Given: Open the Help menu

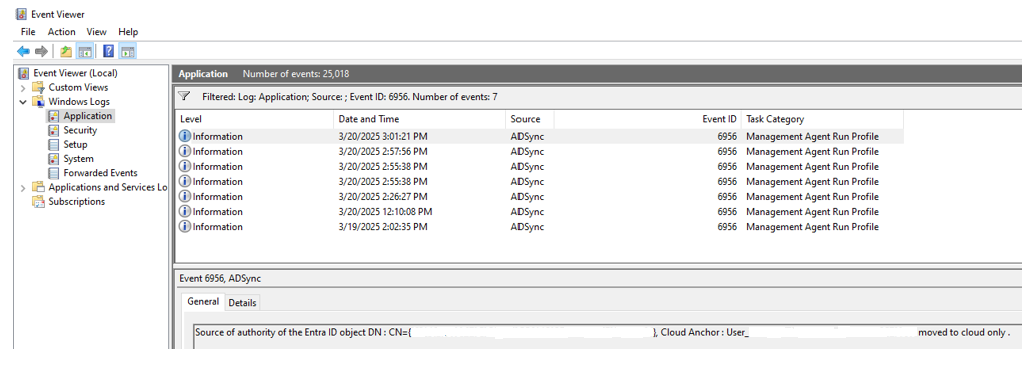Looking at the screenshot, I should (x=128, y=32).
